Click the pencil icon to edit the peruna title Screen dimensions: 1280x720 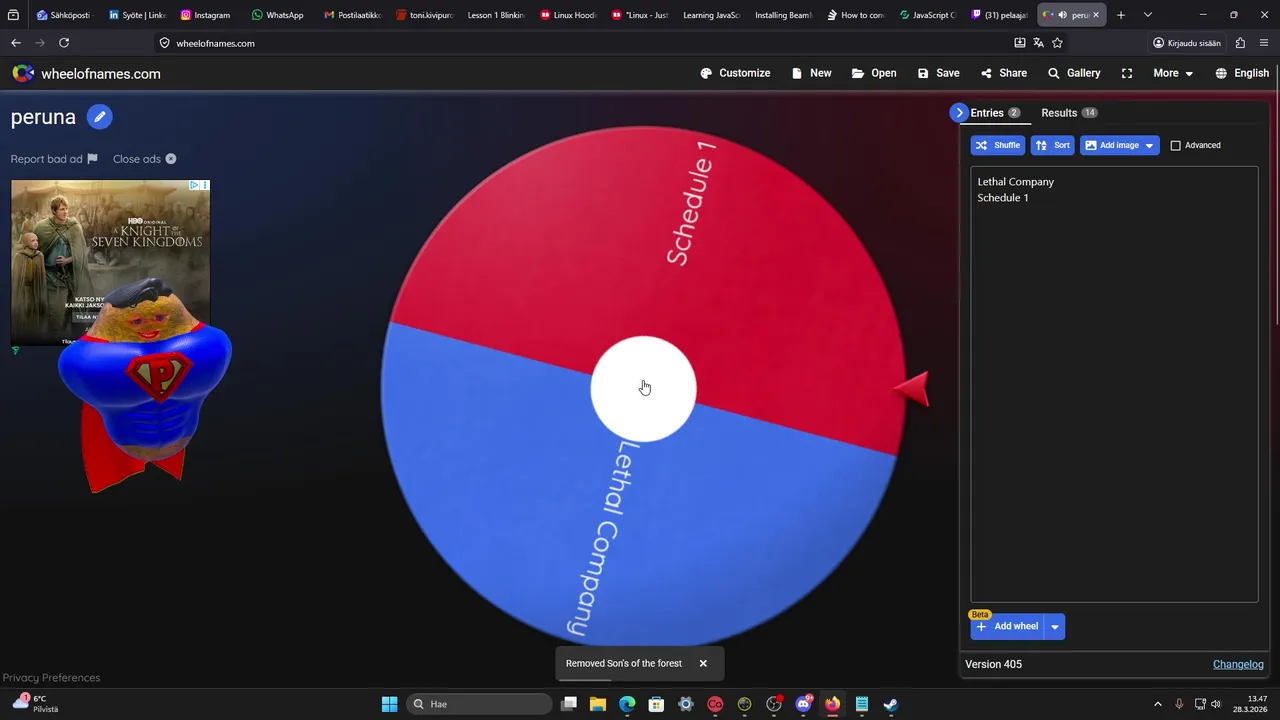pos(99,117)
